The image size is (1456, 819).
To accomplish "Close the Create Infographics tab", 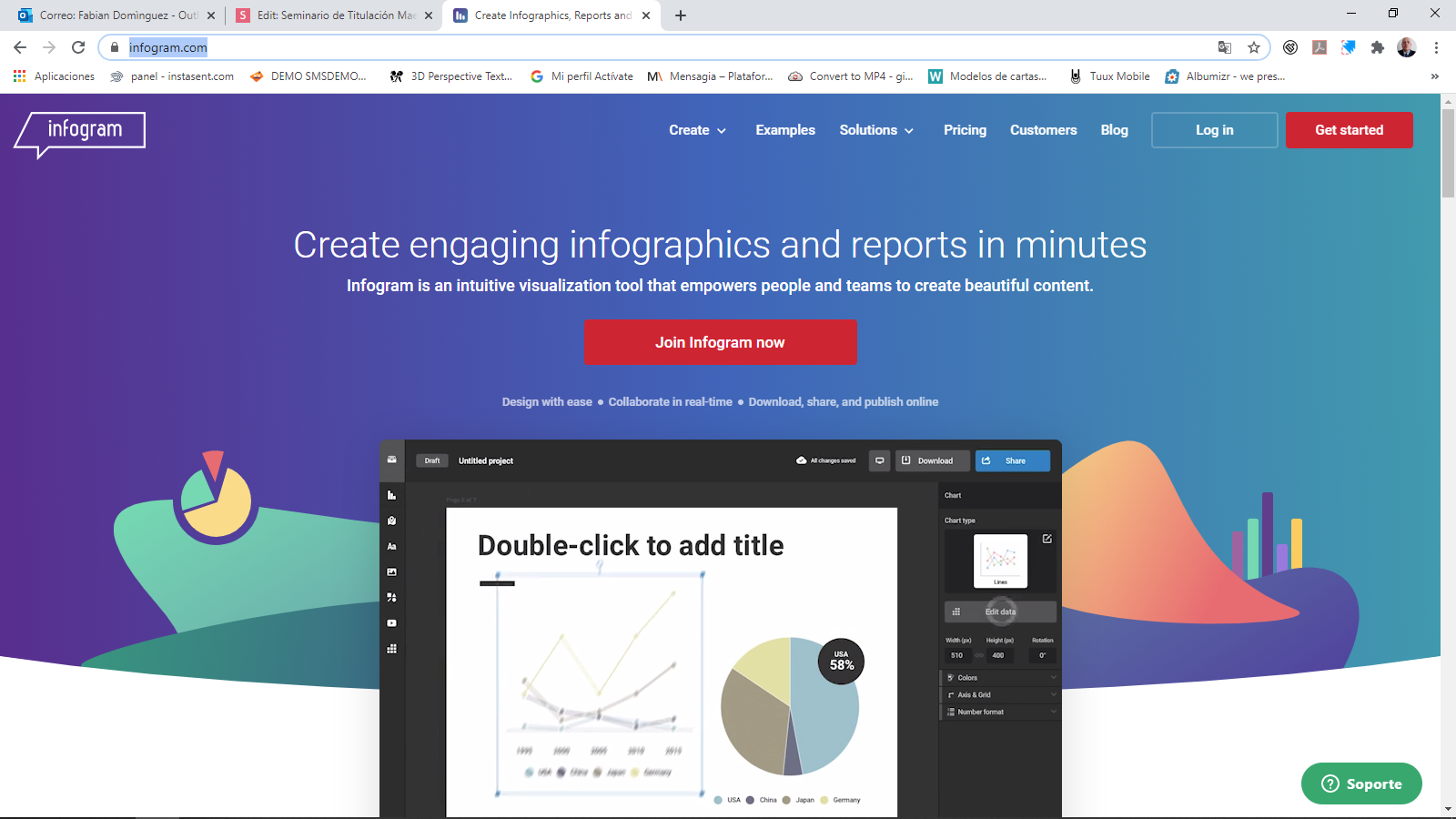I will point(646,15).
